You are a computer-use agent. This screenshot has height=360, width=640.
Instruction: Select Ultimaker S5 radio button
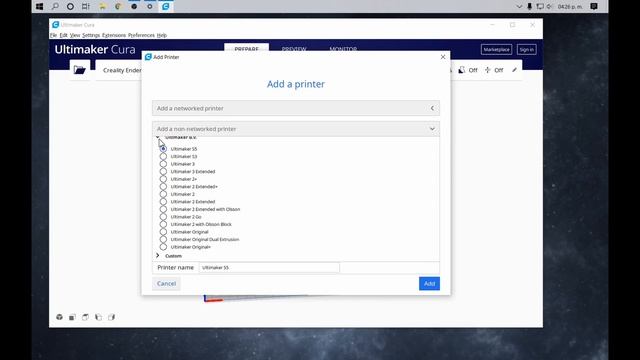pos(163,149)
